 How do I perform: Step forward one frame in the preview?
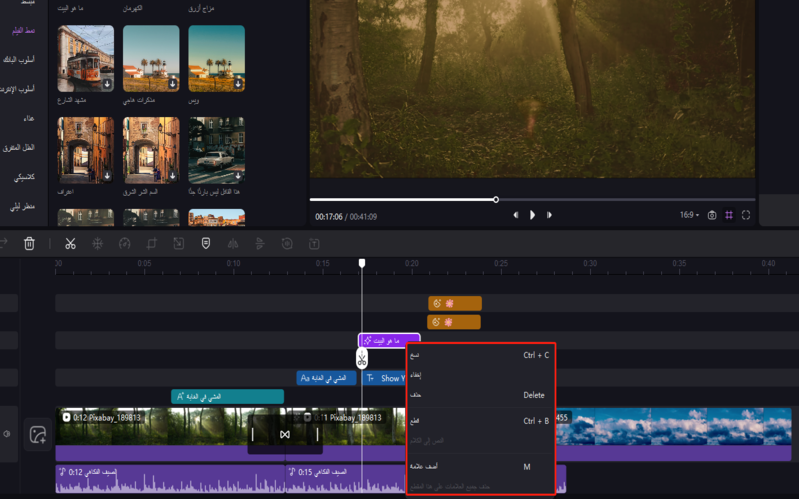pos(549,215)
